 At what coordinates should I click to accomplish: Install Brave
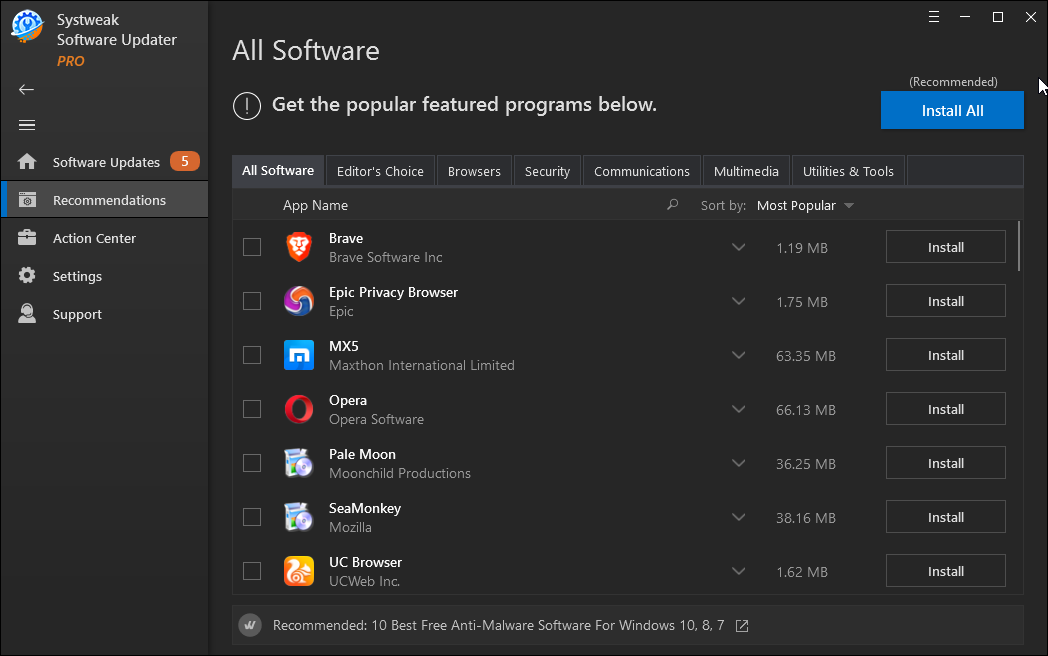pos(946,247)
